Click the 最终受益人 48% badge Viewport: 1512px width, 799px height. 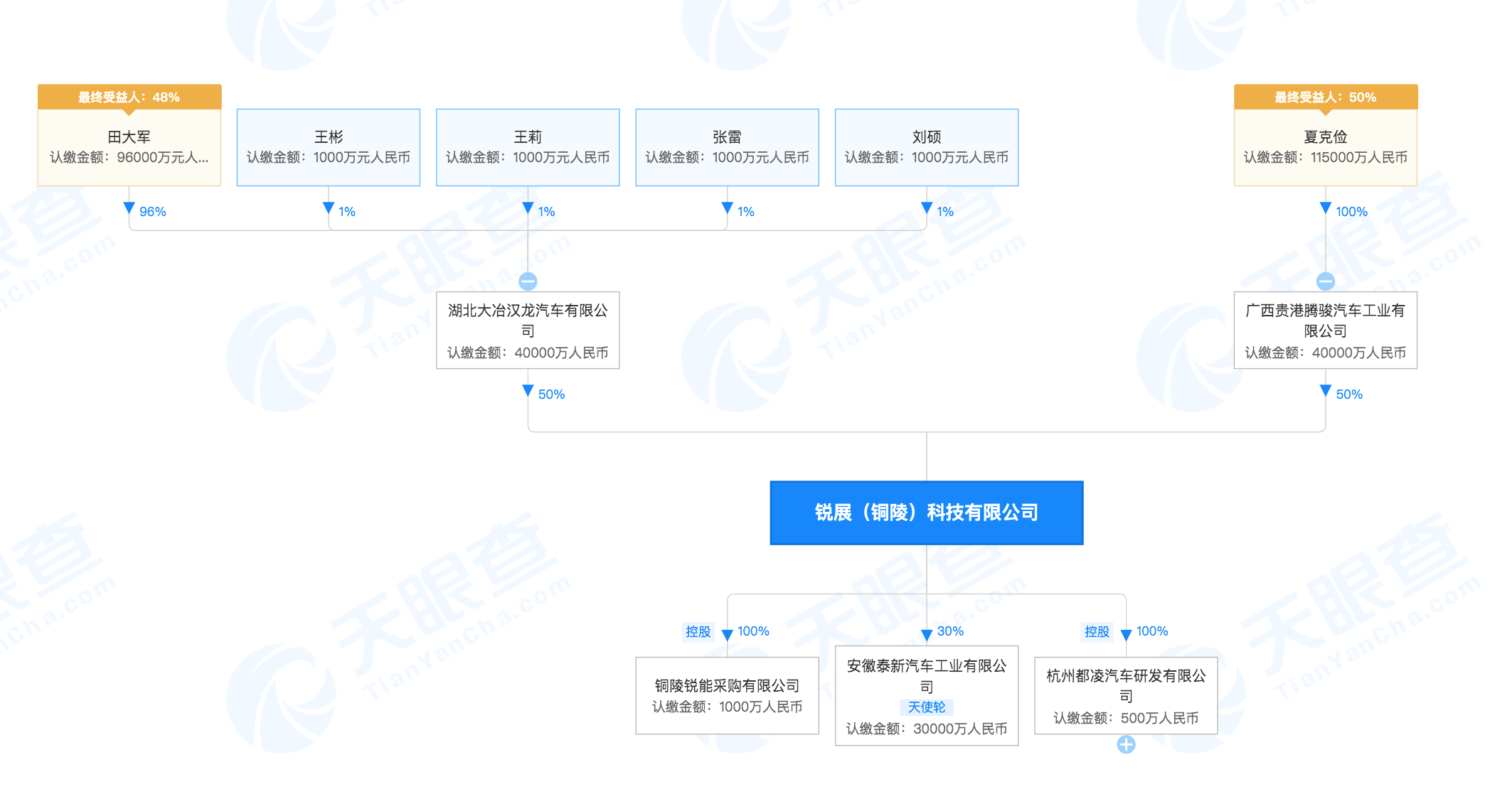[x=129, y=97]
